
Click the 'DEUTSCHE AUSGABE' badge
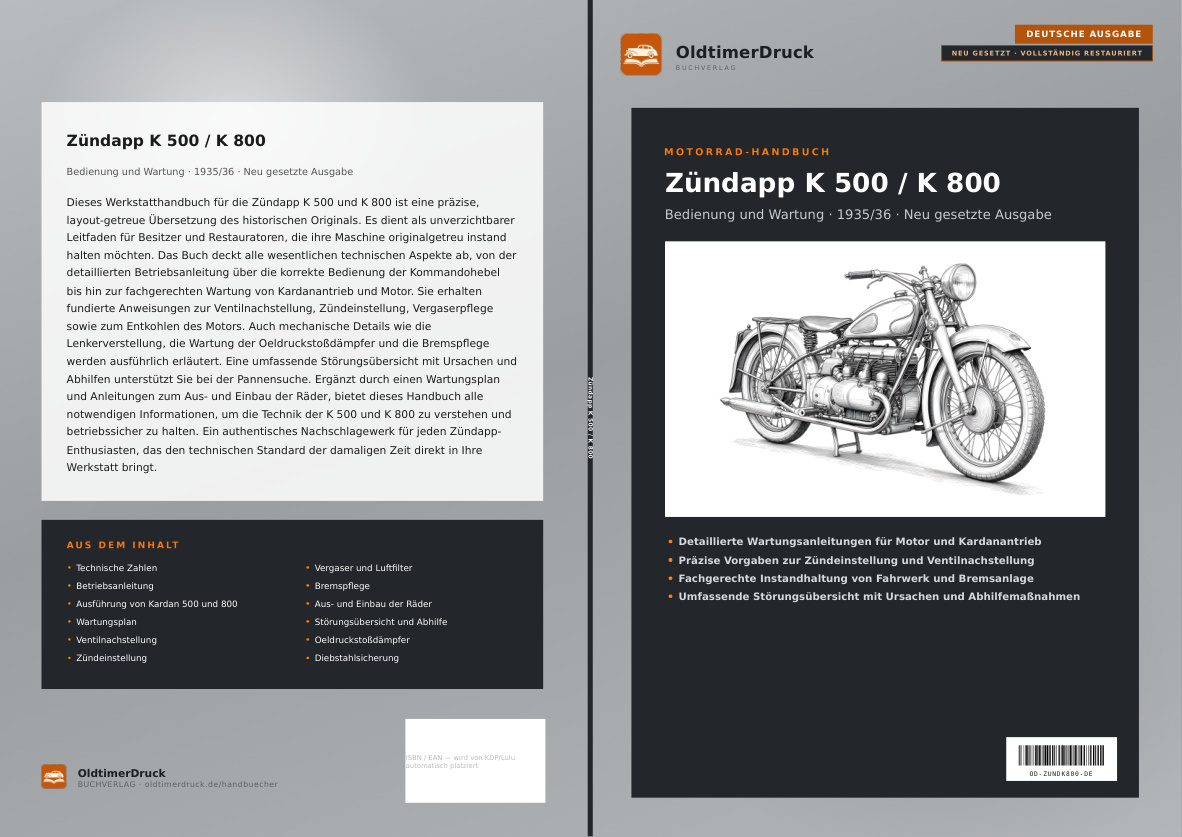(x=1083, y=34)
